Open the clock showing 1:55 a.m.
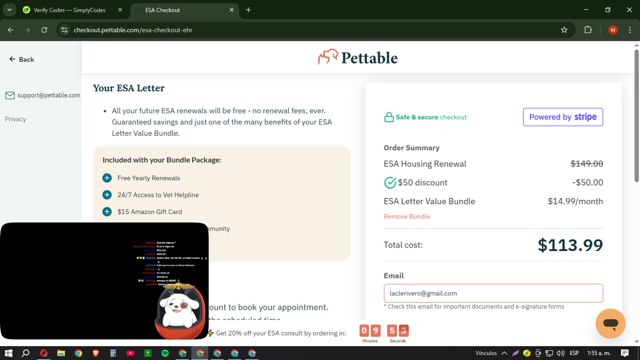Screen dimensions: 640x360 point(599,353)
